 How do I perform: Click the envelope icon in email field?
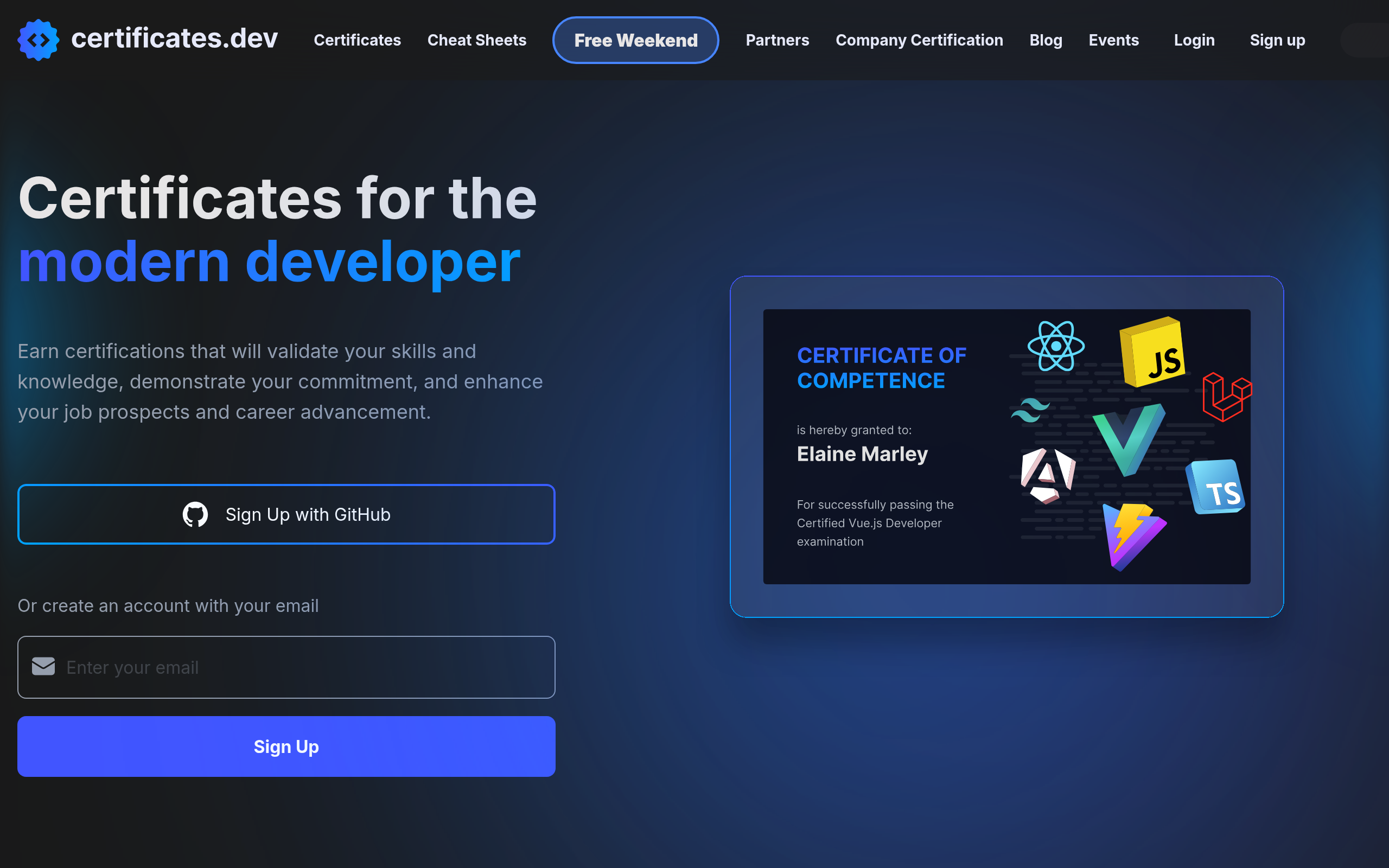(x=43, y=667)
